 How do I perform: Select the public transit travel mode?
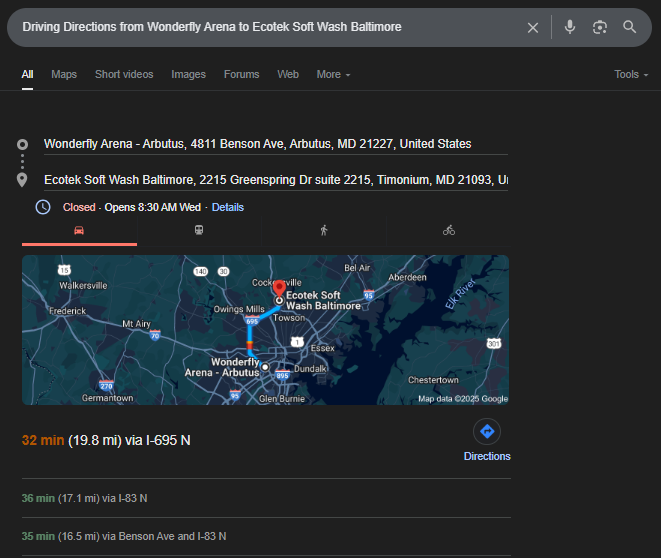click(199, 230)
